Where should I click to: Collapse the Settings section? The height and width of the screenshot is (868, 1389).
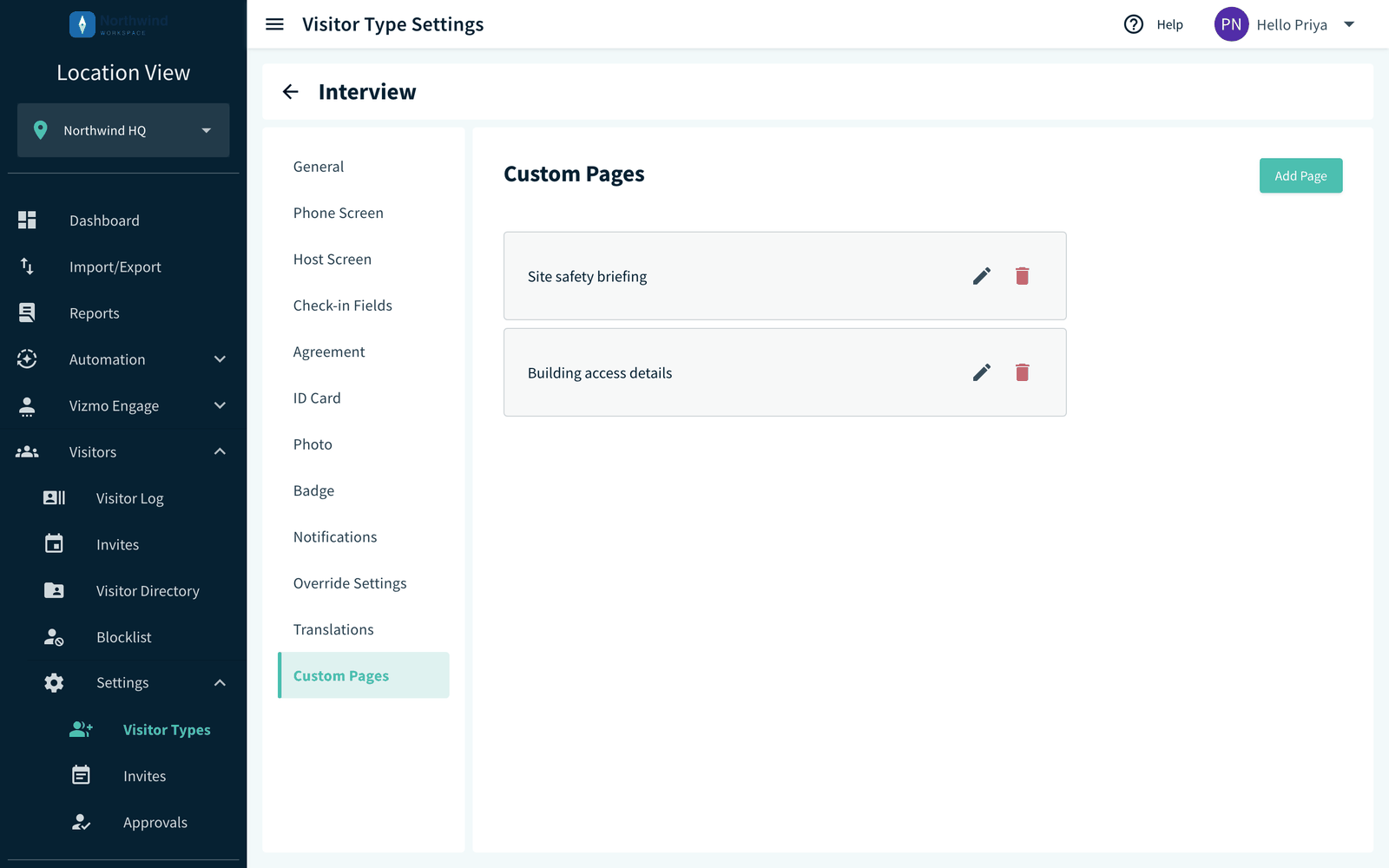point(220,683)
